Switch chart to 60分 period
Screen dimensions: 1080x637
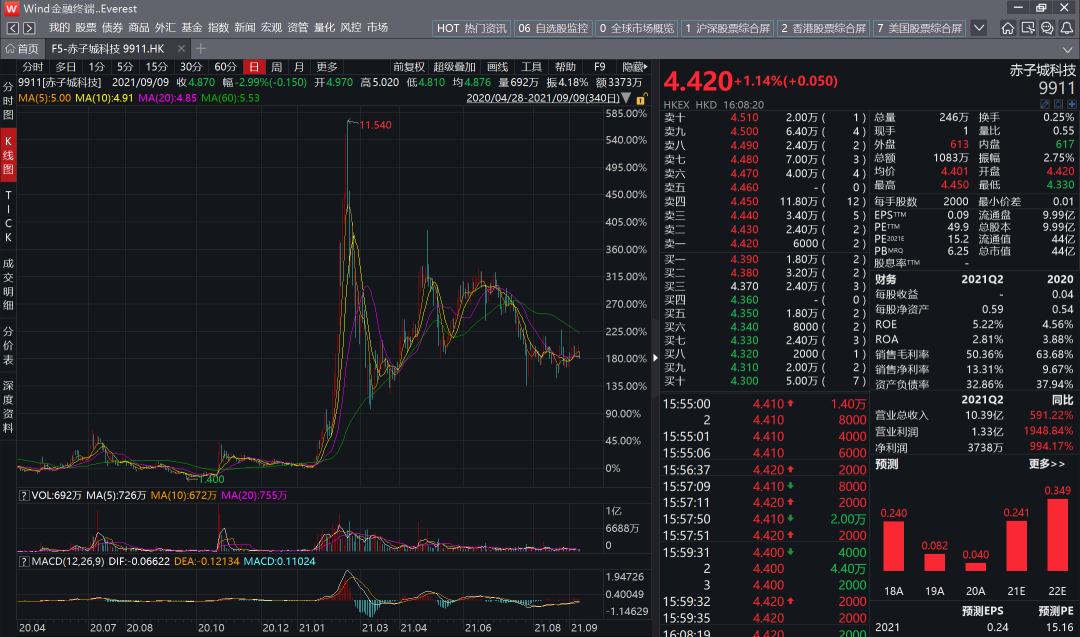[225, 67]
